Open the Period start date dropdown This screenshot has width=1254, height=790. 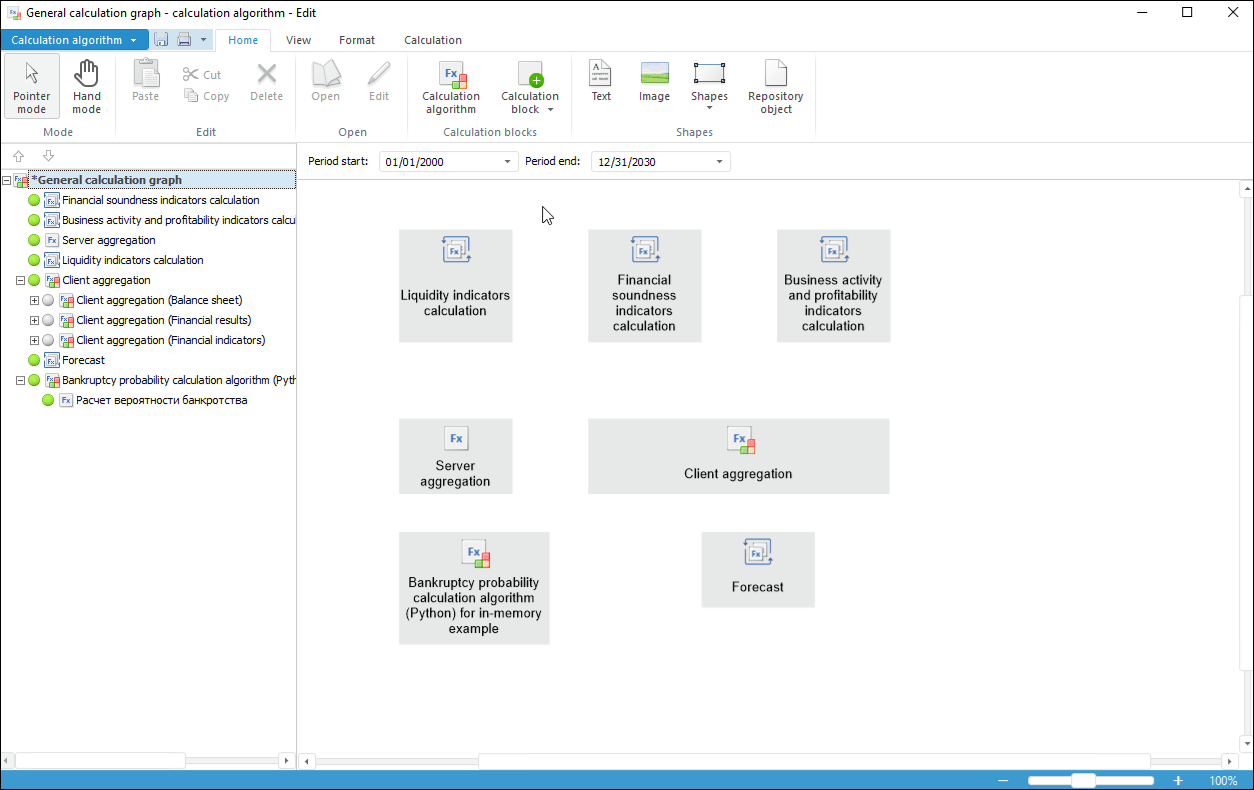[x=507, y=162]
